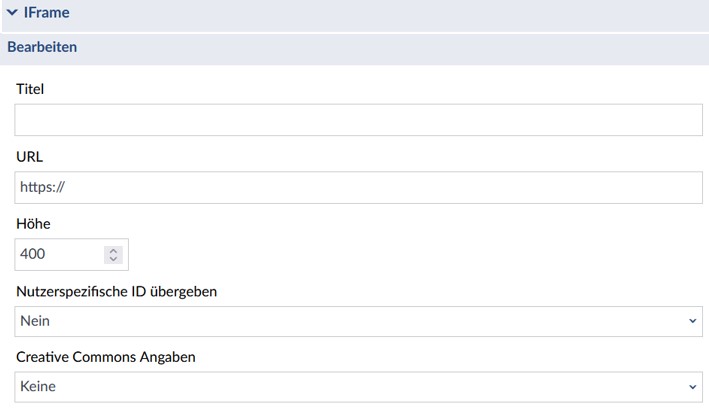
Task: Click the URL field label
Action: (x=29, y=157)
